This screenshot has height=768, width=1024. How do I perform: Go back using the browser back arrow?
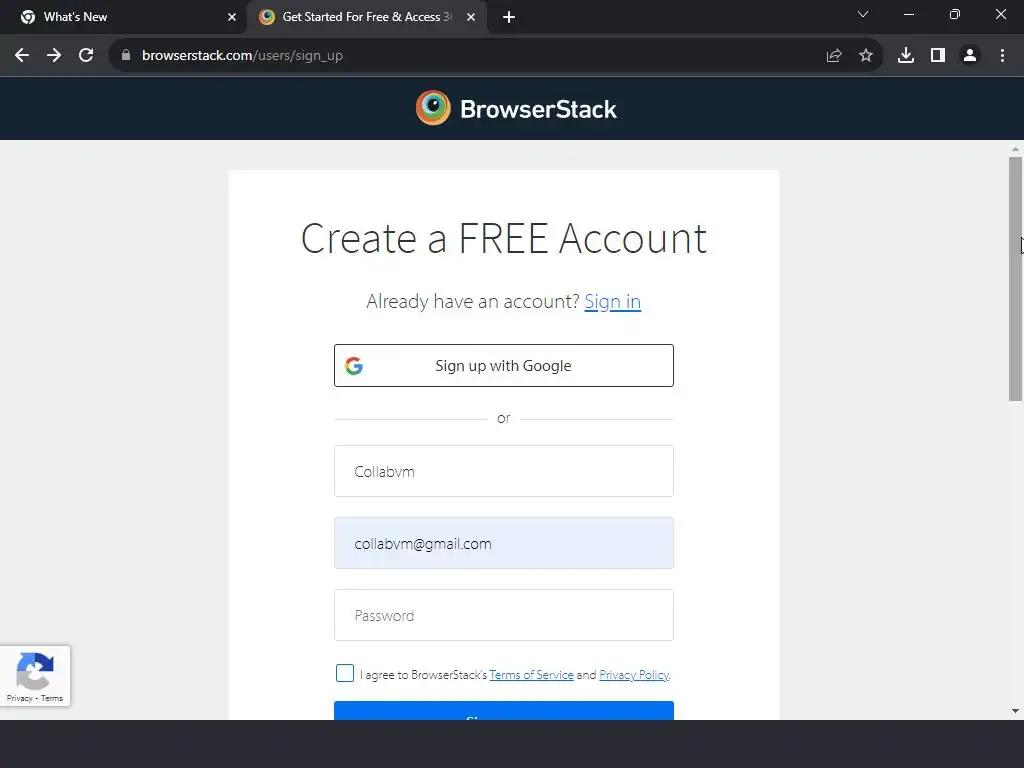point(22,56)
